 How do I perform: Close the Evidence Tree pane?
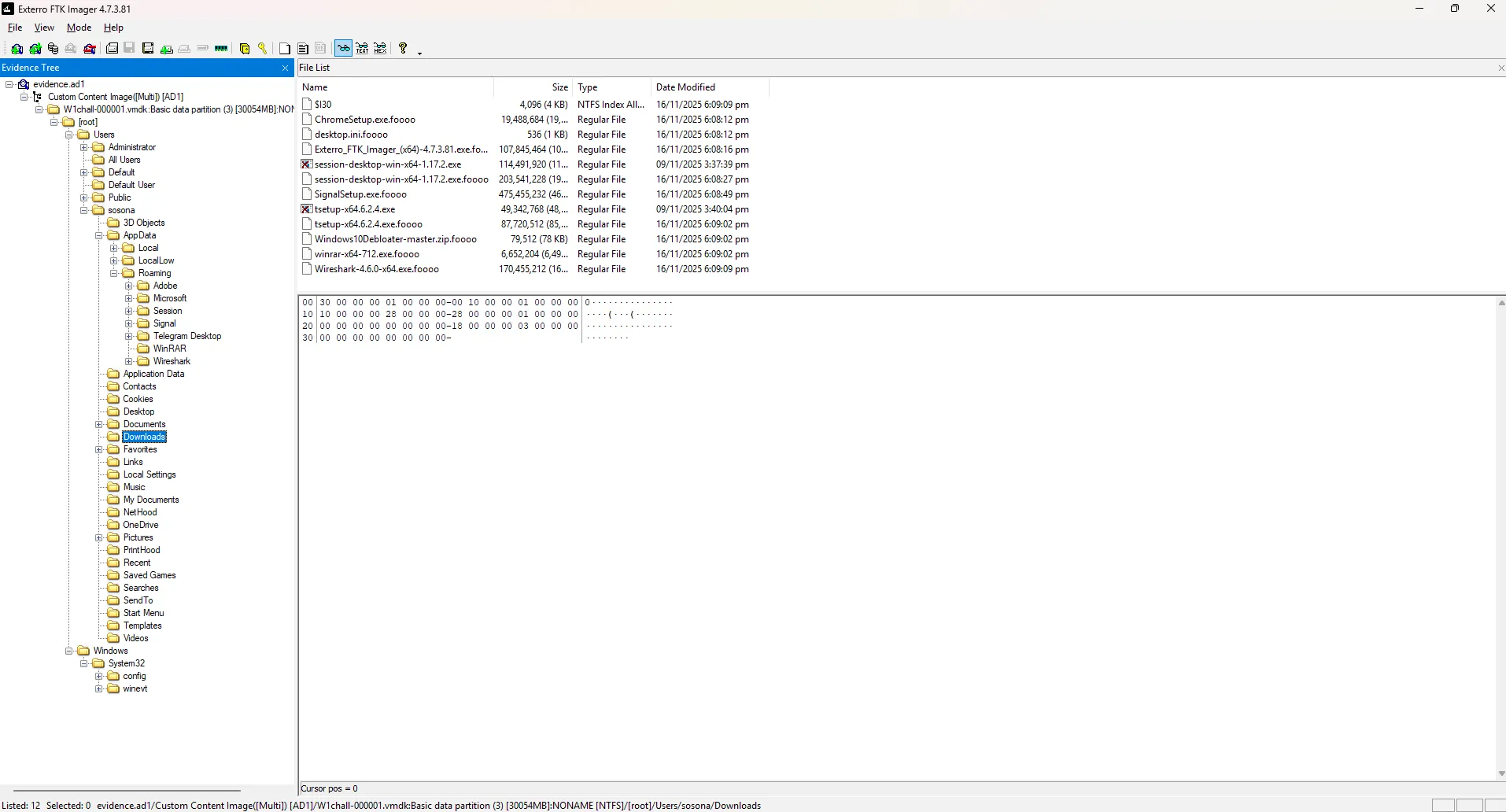(x=285, y=68)
